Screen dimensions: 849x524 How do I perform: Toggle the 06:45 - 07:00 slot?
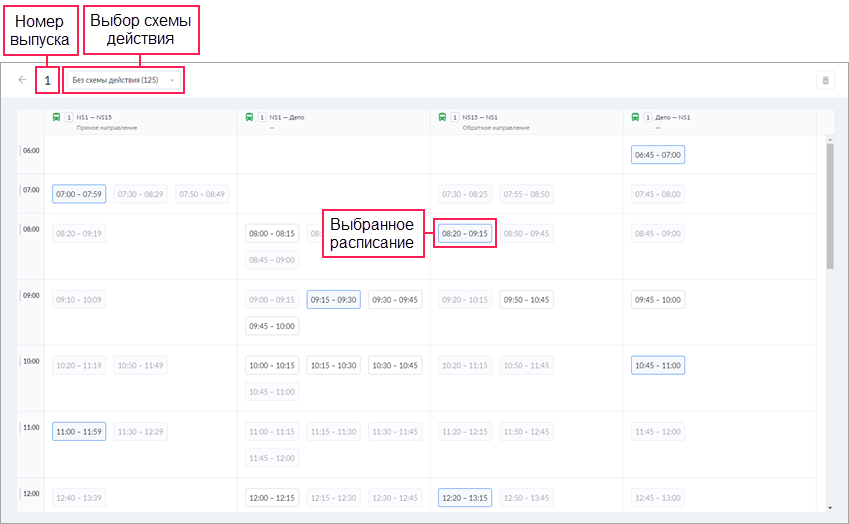pyautogui.click(x=658, y=155)
